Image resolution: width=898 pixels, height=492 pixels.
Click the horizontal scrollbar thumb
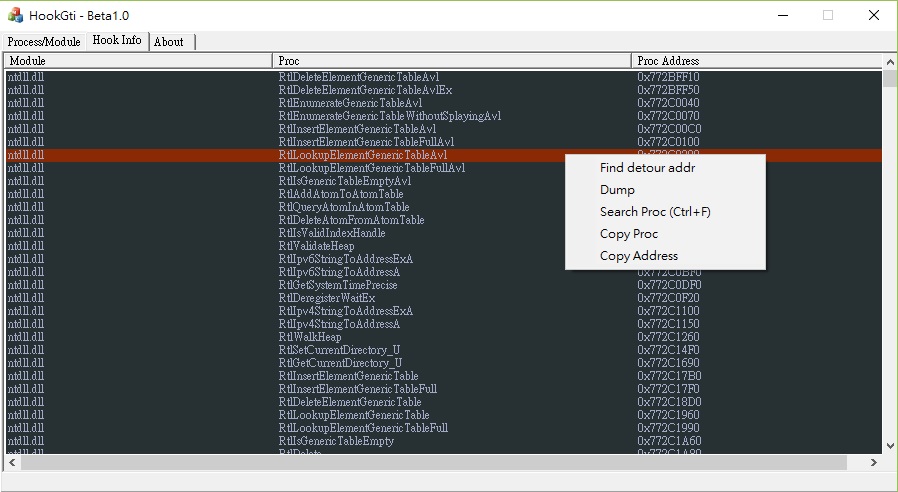pos(434,462)
